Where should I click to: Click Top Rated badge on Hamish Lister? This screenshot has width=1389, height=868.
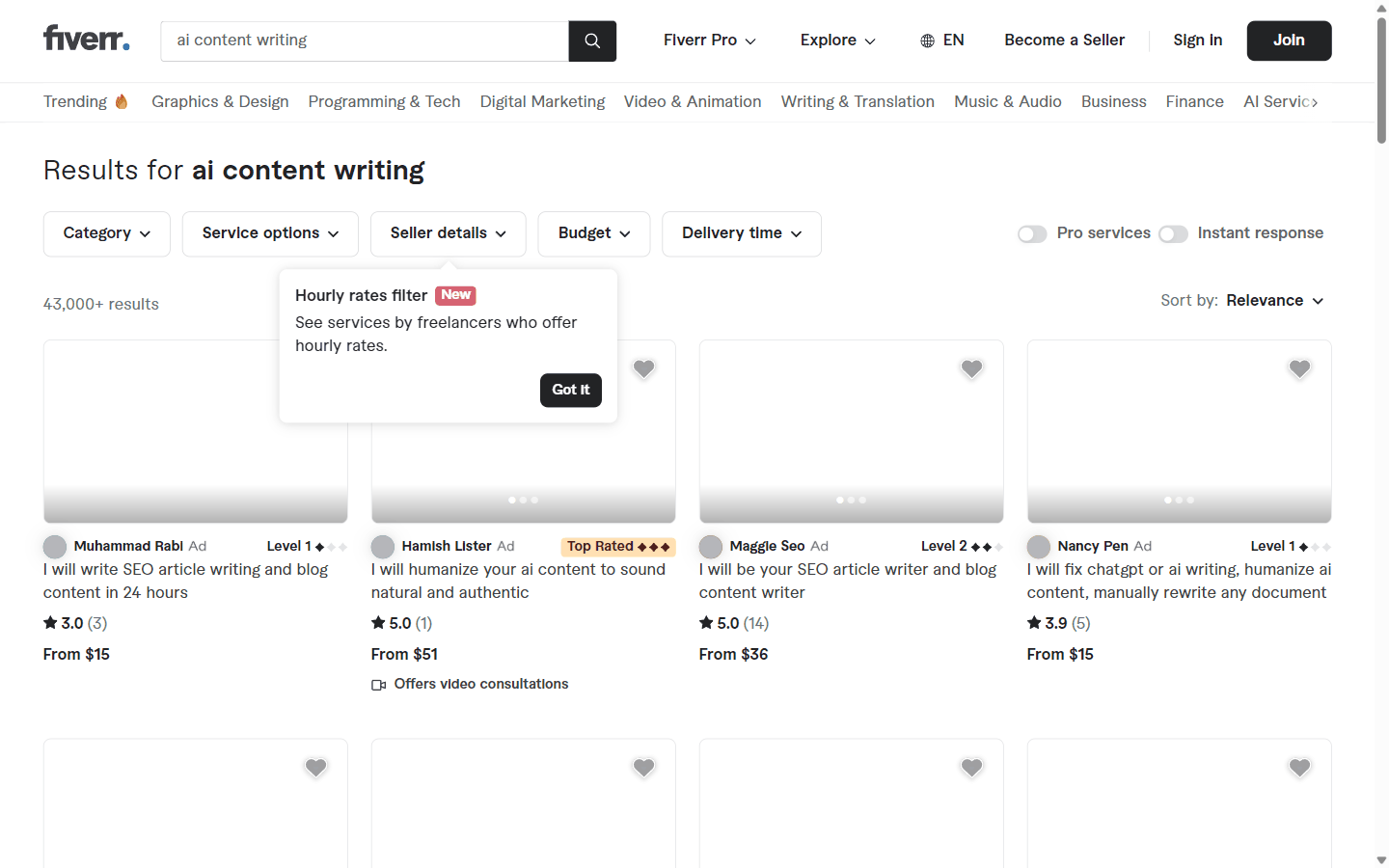pos(618,547)
